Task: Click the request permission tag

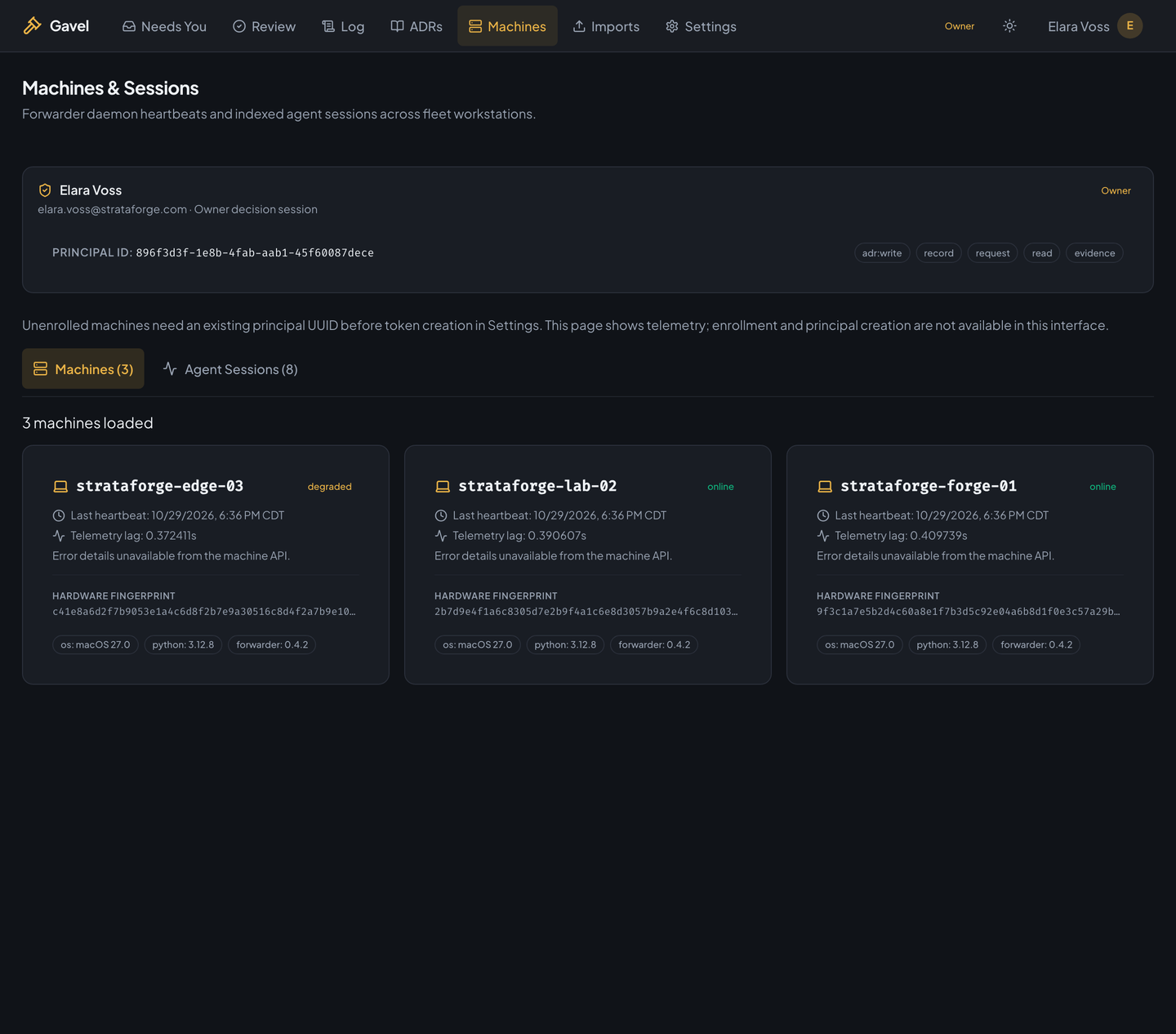Action: (x=992, y=253)
